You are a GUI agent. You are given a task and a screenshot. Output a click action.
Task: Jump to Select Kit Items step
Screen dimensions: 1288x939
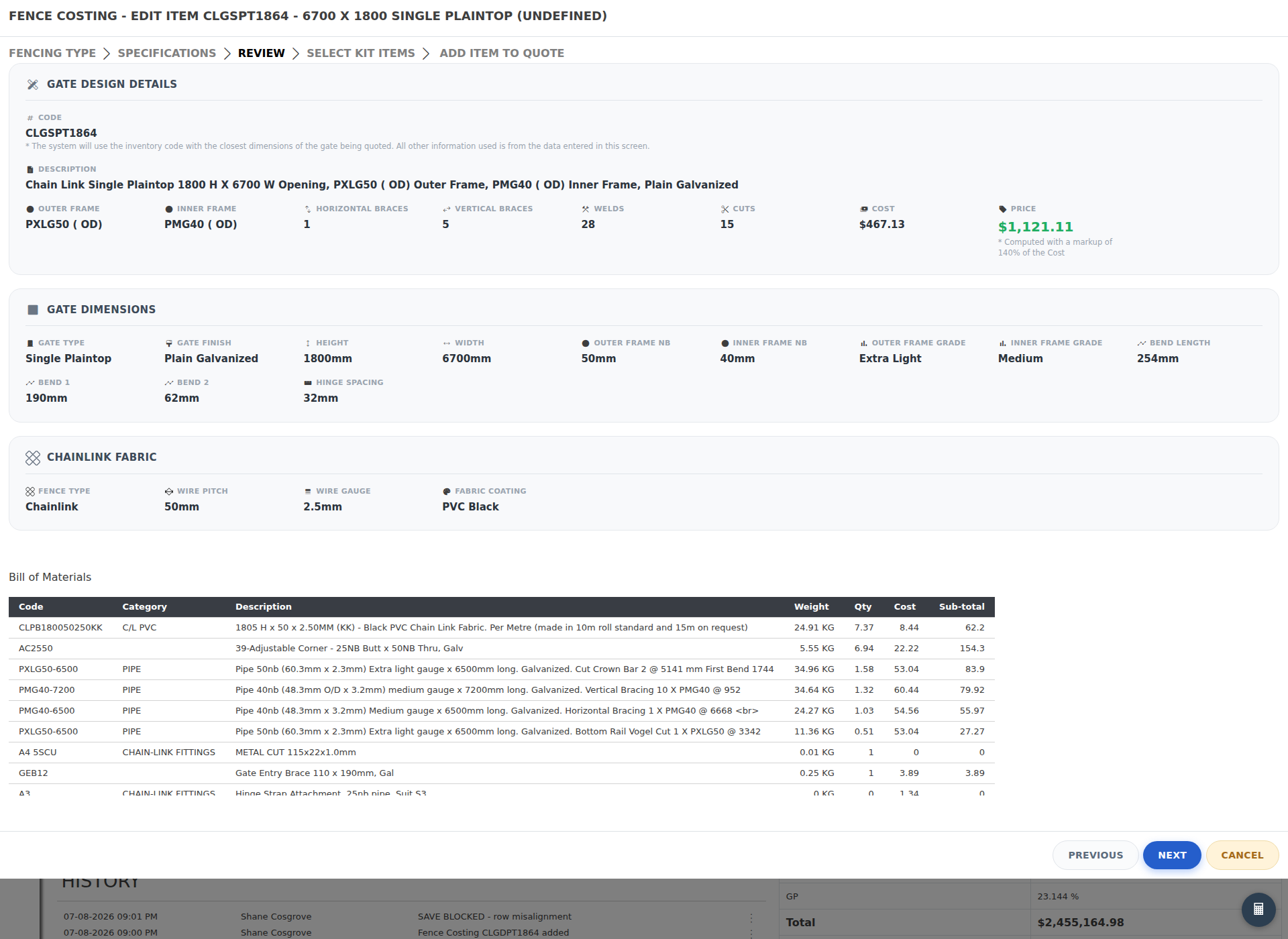click(361, 53)
